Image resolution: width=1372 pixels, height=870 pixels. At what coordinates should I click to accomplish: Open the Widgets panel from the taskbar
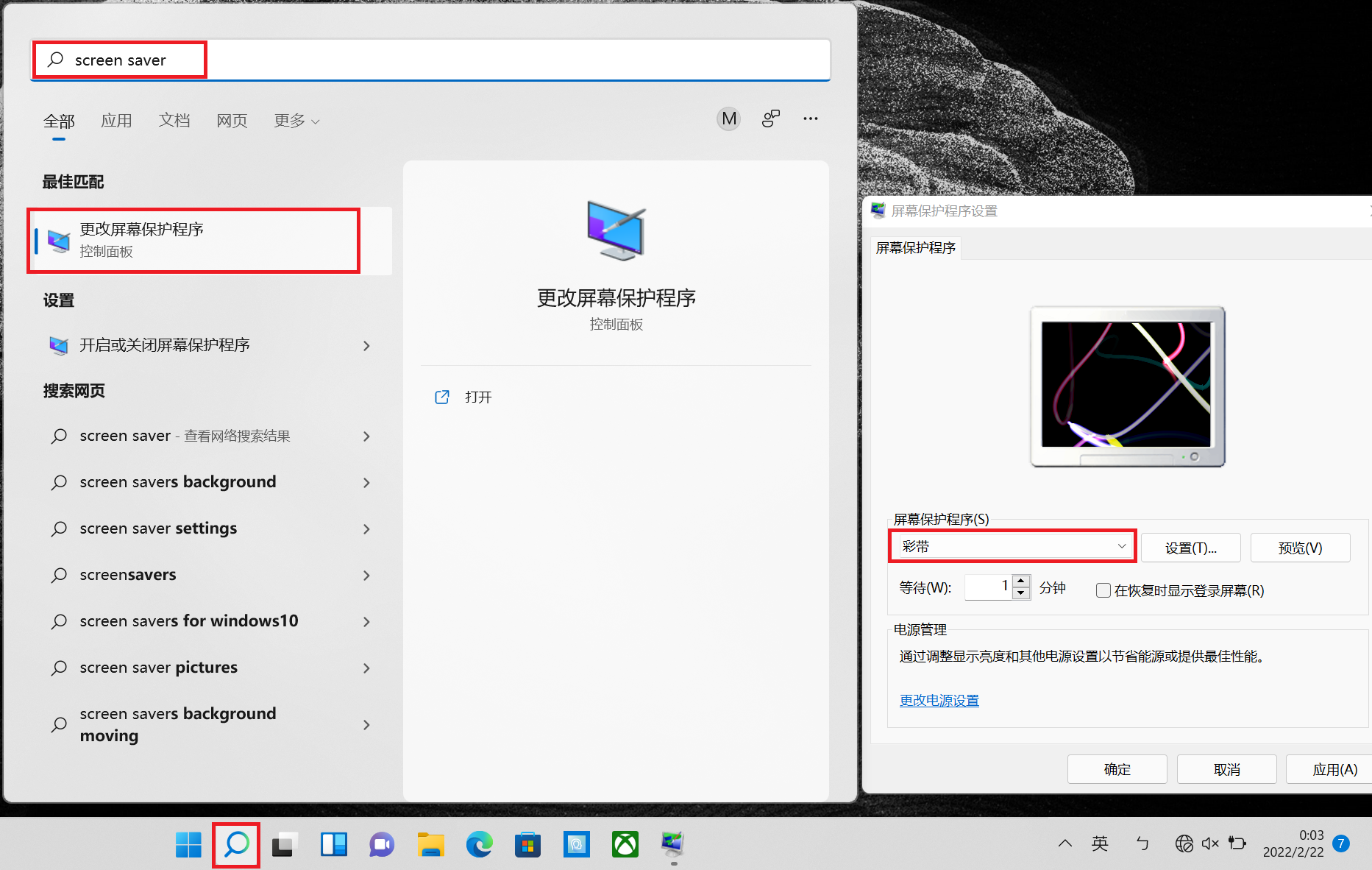coord(333,844)
